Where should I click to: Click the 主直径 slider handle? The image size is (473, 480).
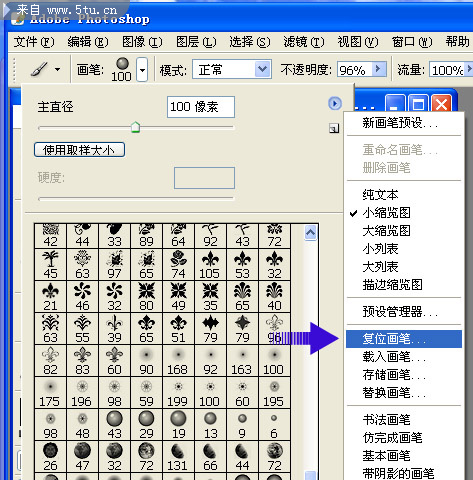[x=135, y=127]
